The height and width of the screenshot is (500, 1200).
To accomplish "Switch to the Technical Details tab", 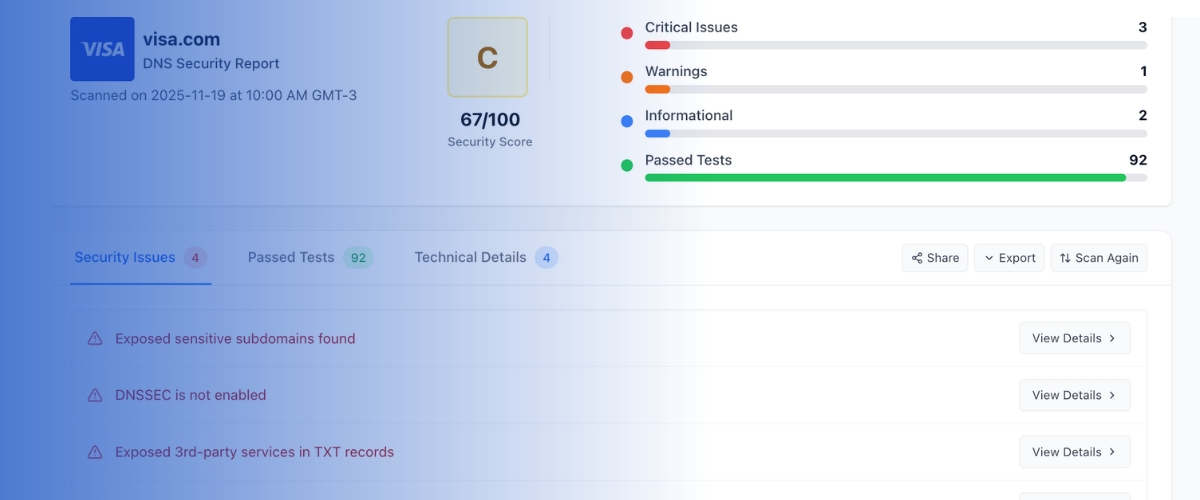I will click(x=486, y=258).
